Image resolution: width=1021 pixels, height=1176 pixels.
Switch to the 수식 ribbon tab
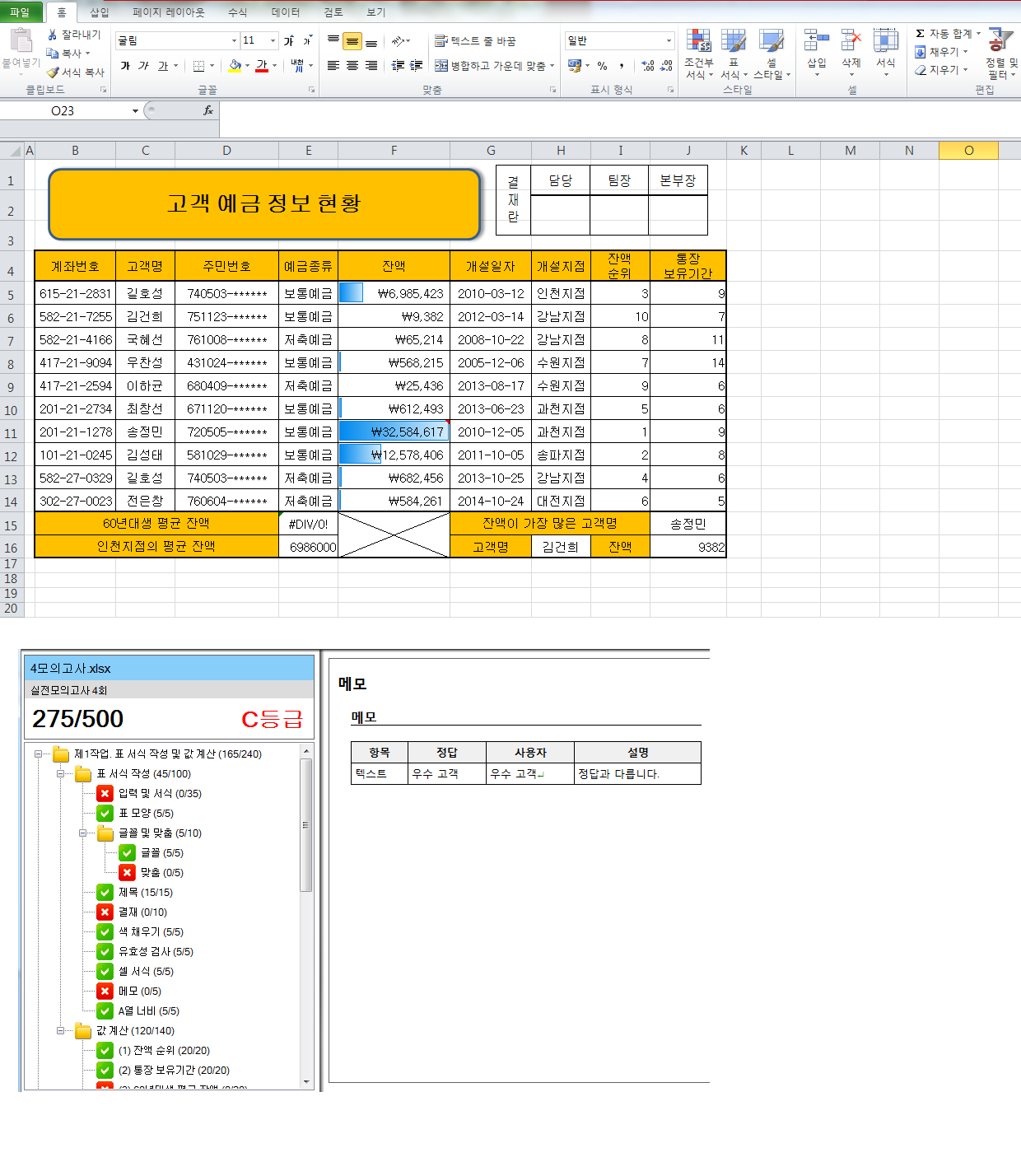(237, 12)
